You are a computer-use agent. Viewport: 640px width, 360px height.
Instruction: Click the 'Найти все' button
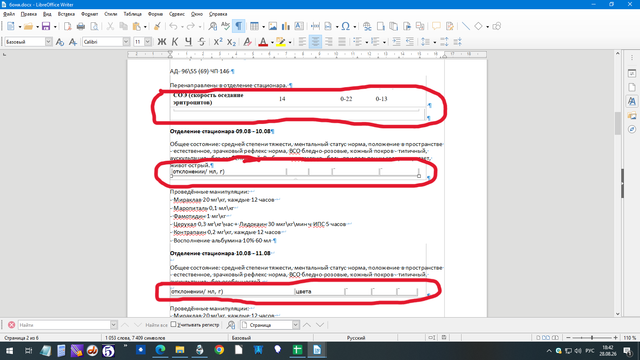pyautogui.click(x=156, y=325)
